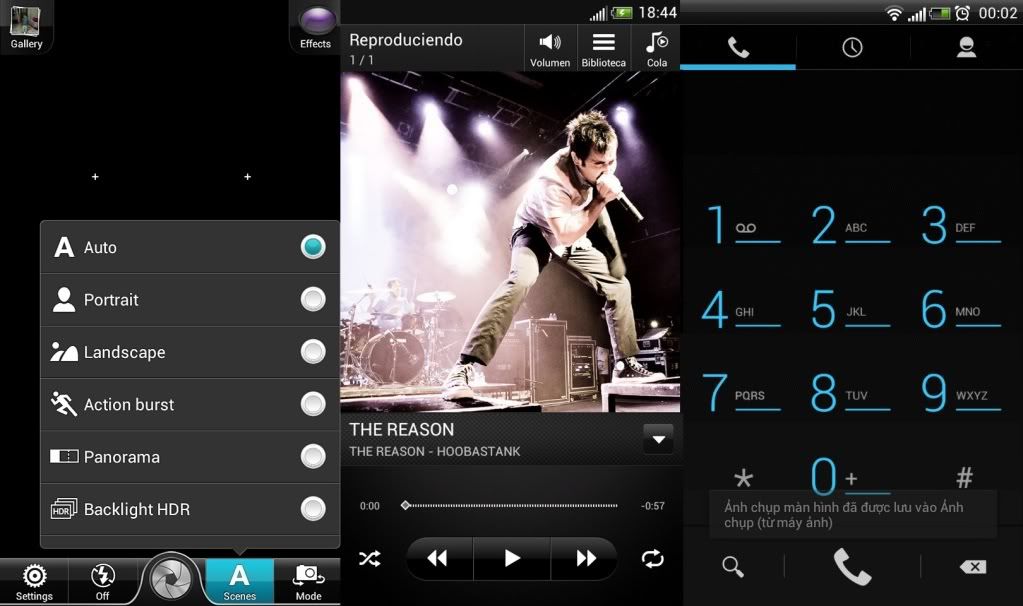
Task: Toggle repeat mode in music player
Action: click(652, 559)
